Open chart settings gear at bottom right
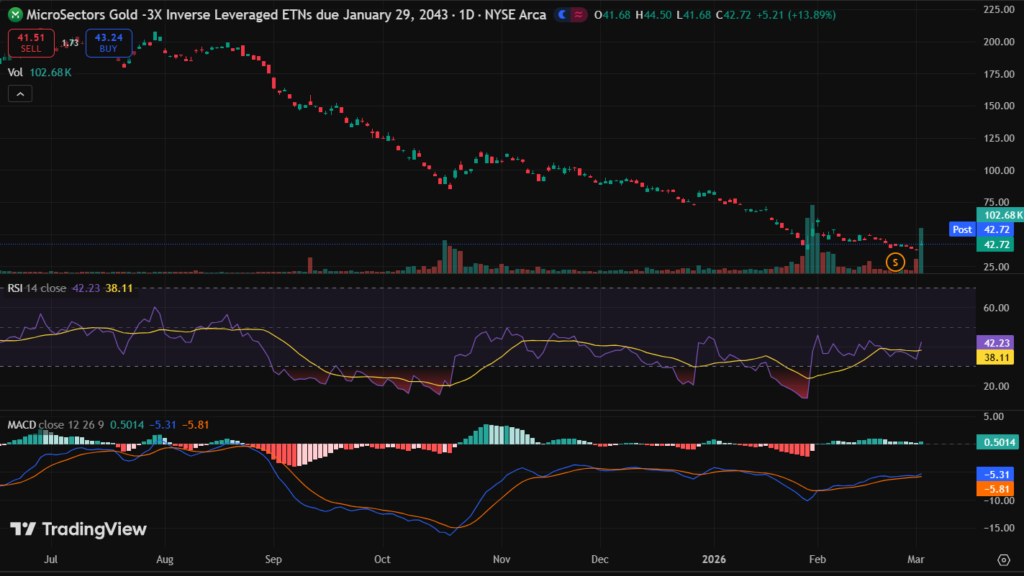Screen dimensions: 1024x576 click(x=1003, y=559)
